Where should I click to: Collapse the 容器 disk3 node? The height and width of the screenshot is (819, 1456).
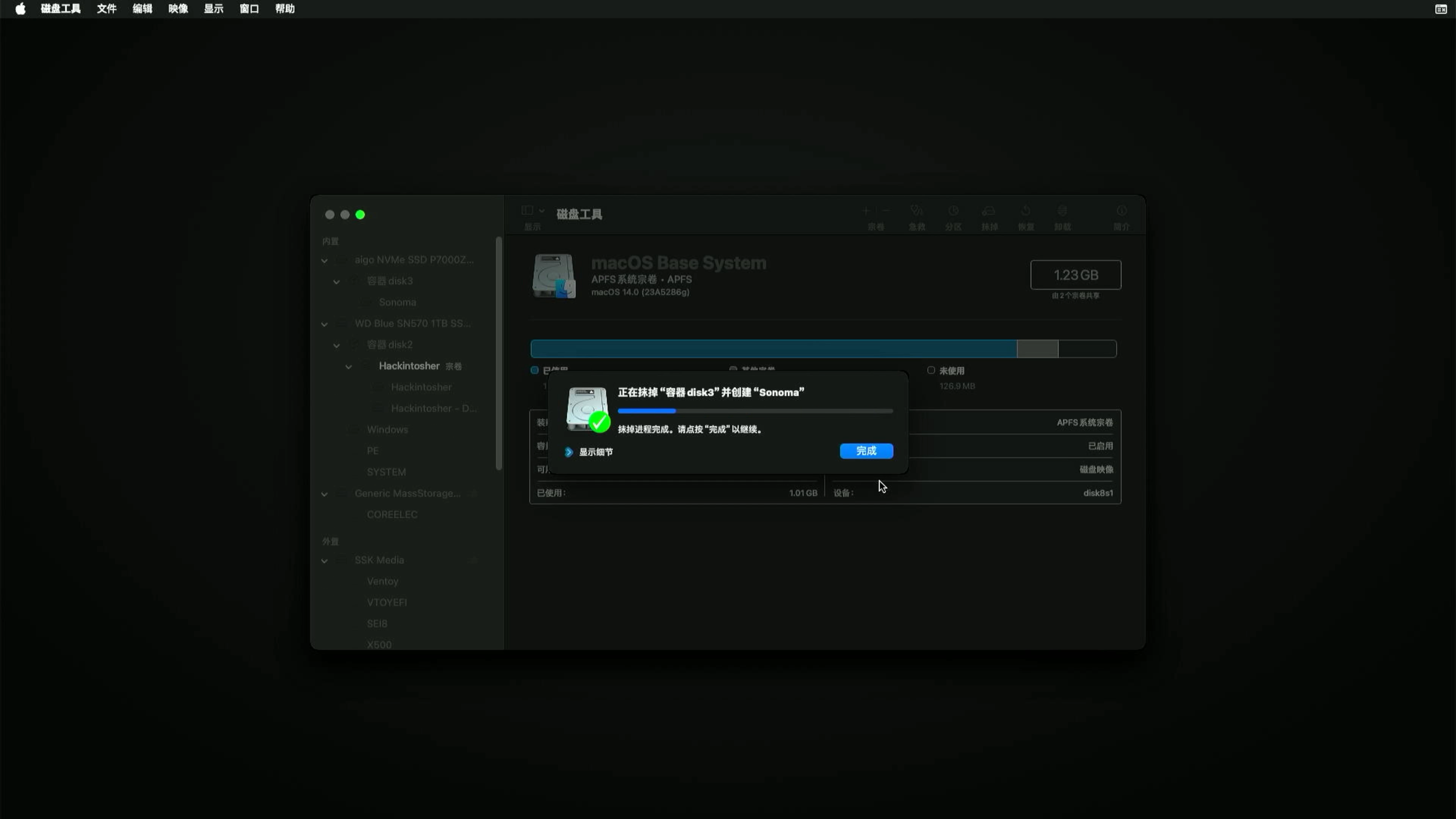(x=336, y=281)
